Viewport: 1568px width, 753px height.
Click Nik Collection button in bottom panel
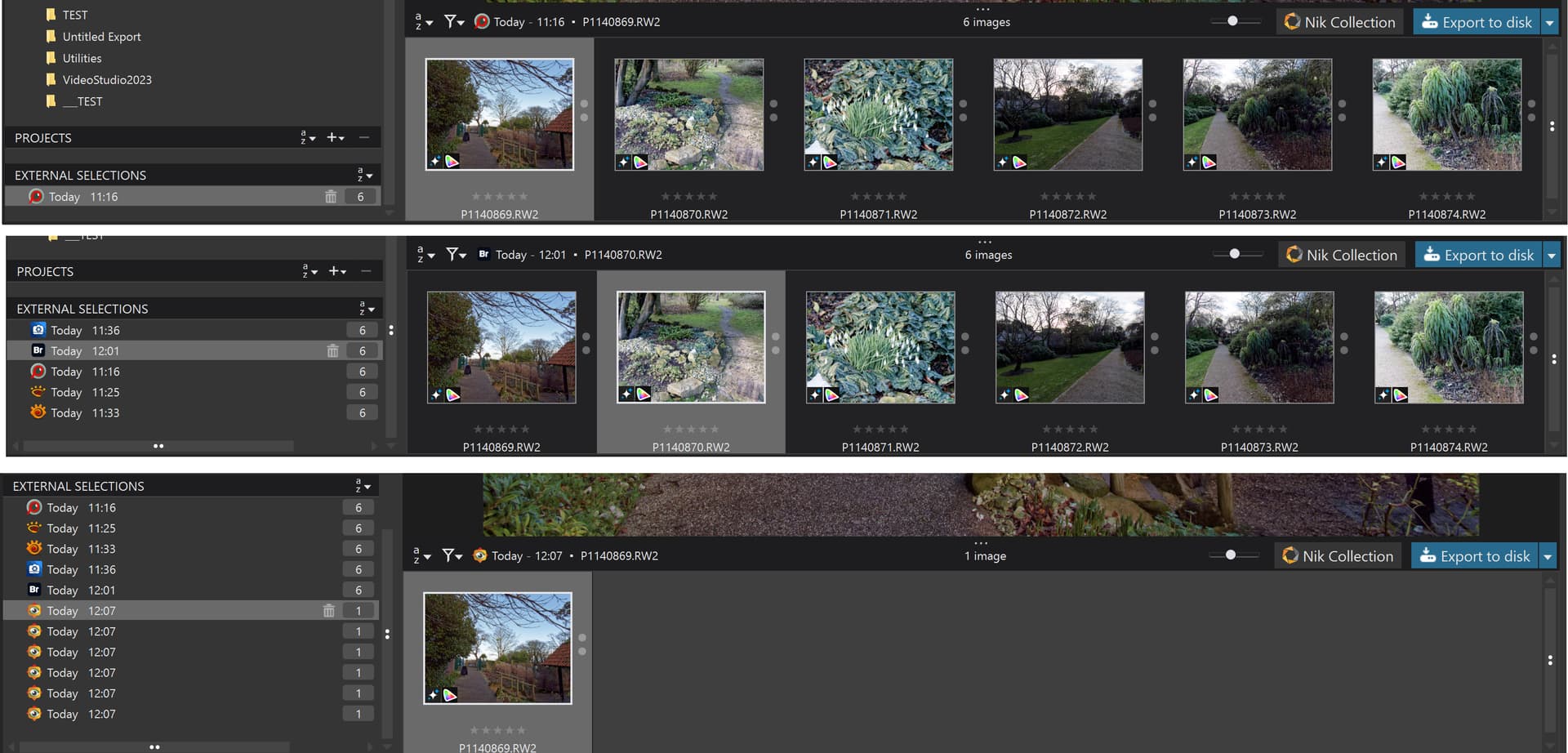[1338, 556]
